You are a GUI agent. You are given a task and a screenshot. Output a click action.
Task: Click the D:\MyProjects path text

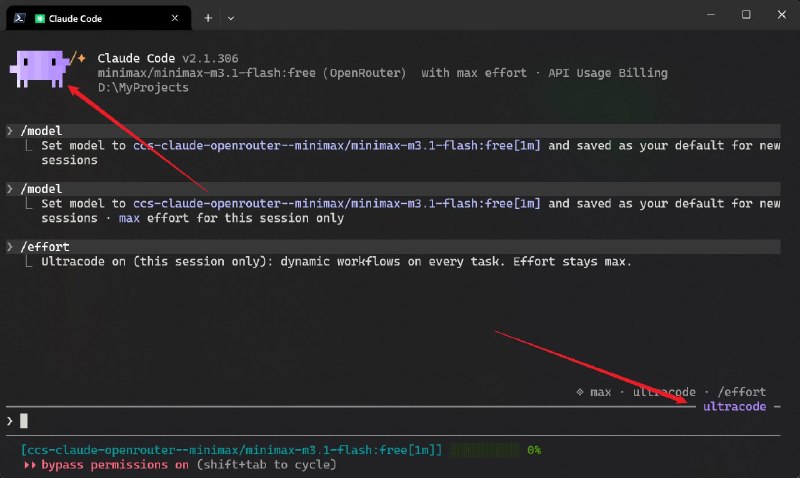[x=143, y=88]
